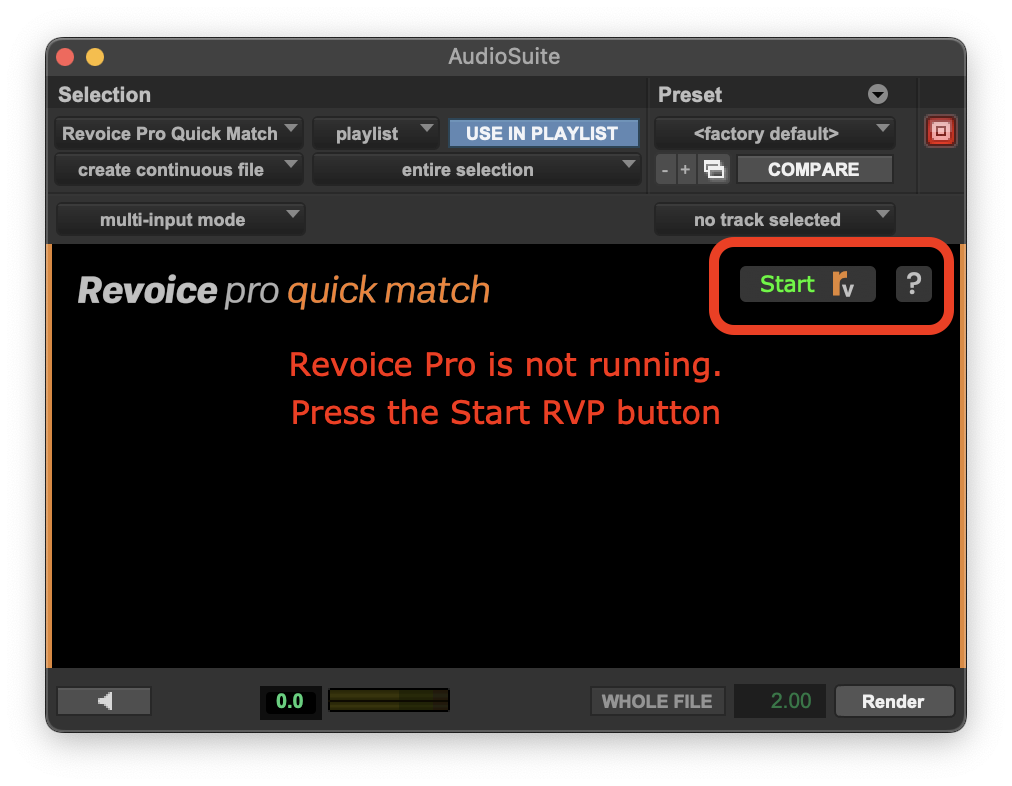Screen dimensions: 1012x786
Task: Open the factory default preset list
Action: point(774,133)
